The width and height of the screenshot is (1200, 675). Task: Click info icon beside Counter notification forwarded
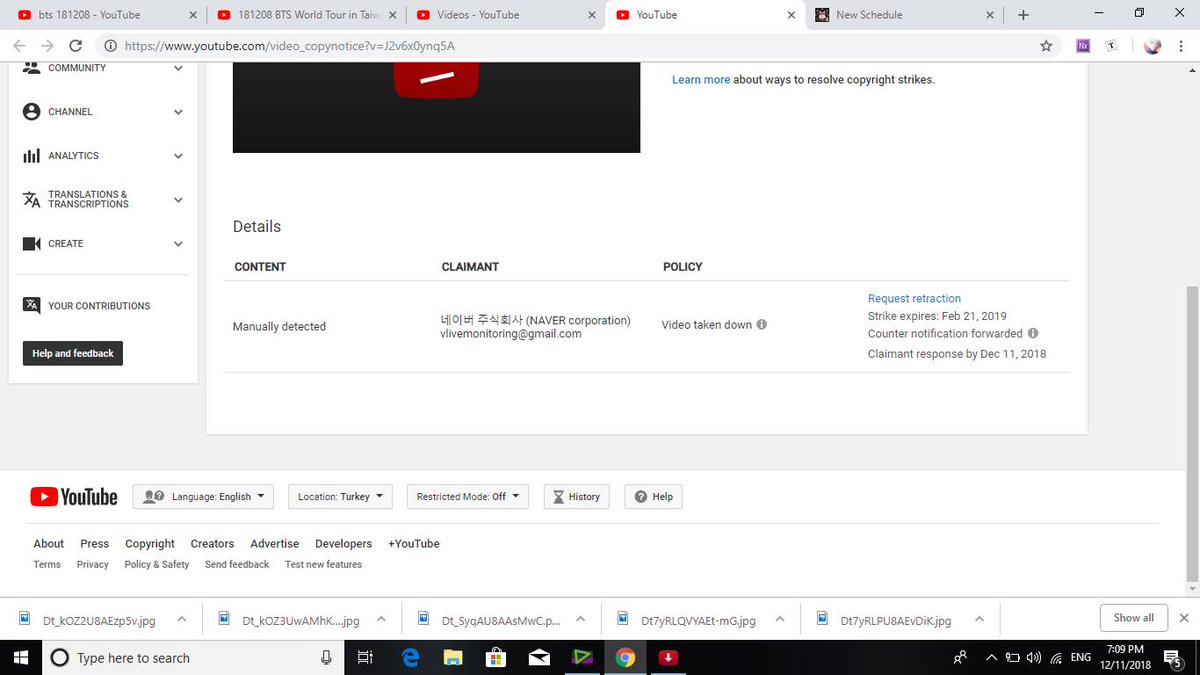point(1033,334)
